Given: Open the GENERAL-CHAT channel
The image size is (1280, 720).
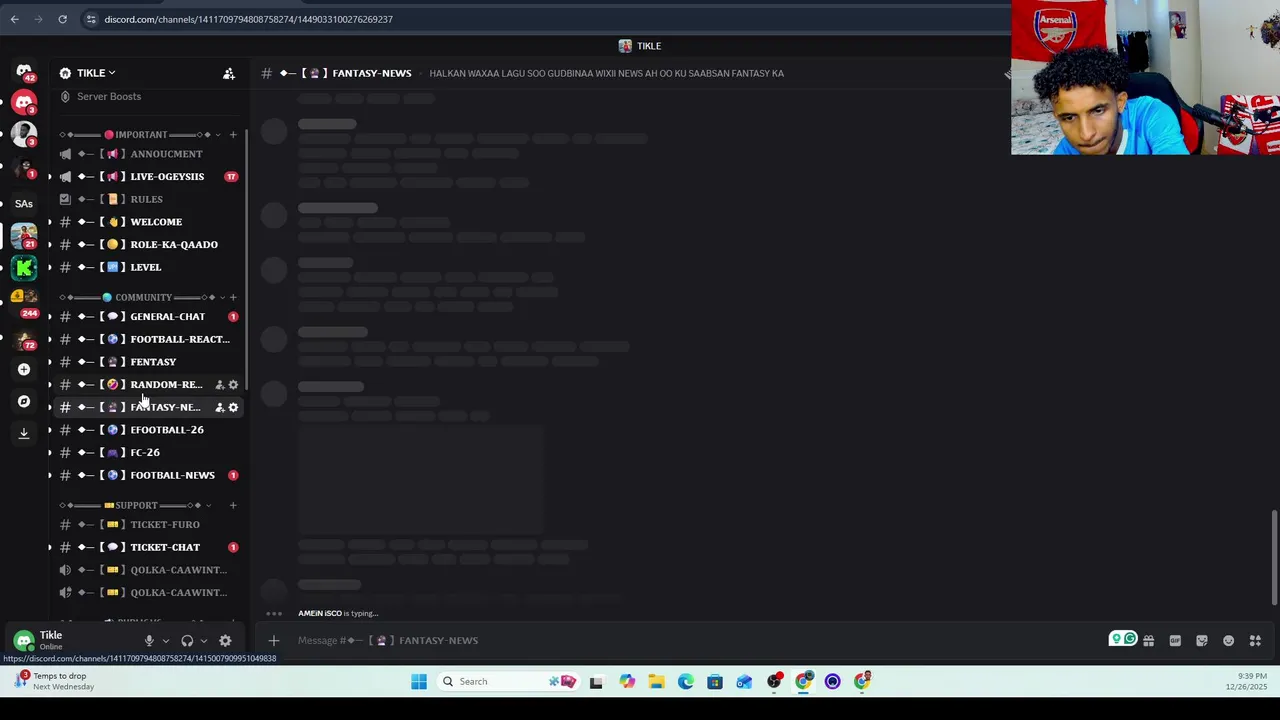Looking at the screenshot, I should point(147,317).
